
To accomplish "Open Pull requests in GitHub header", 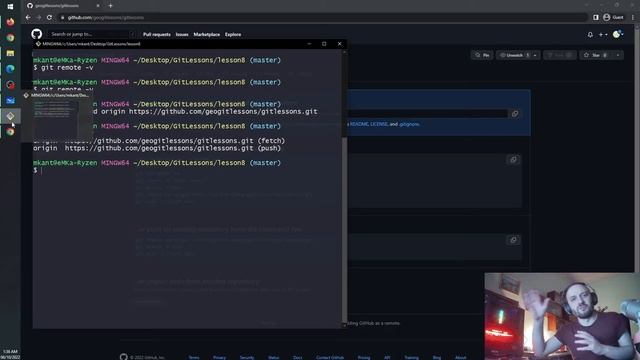I will (x=157, y=35).
